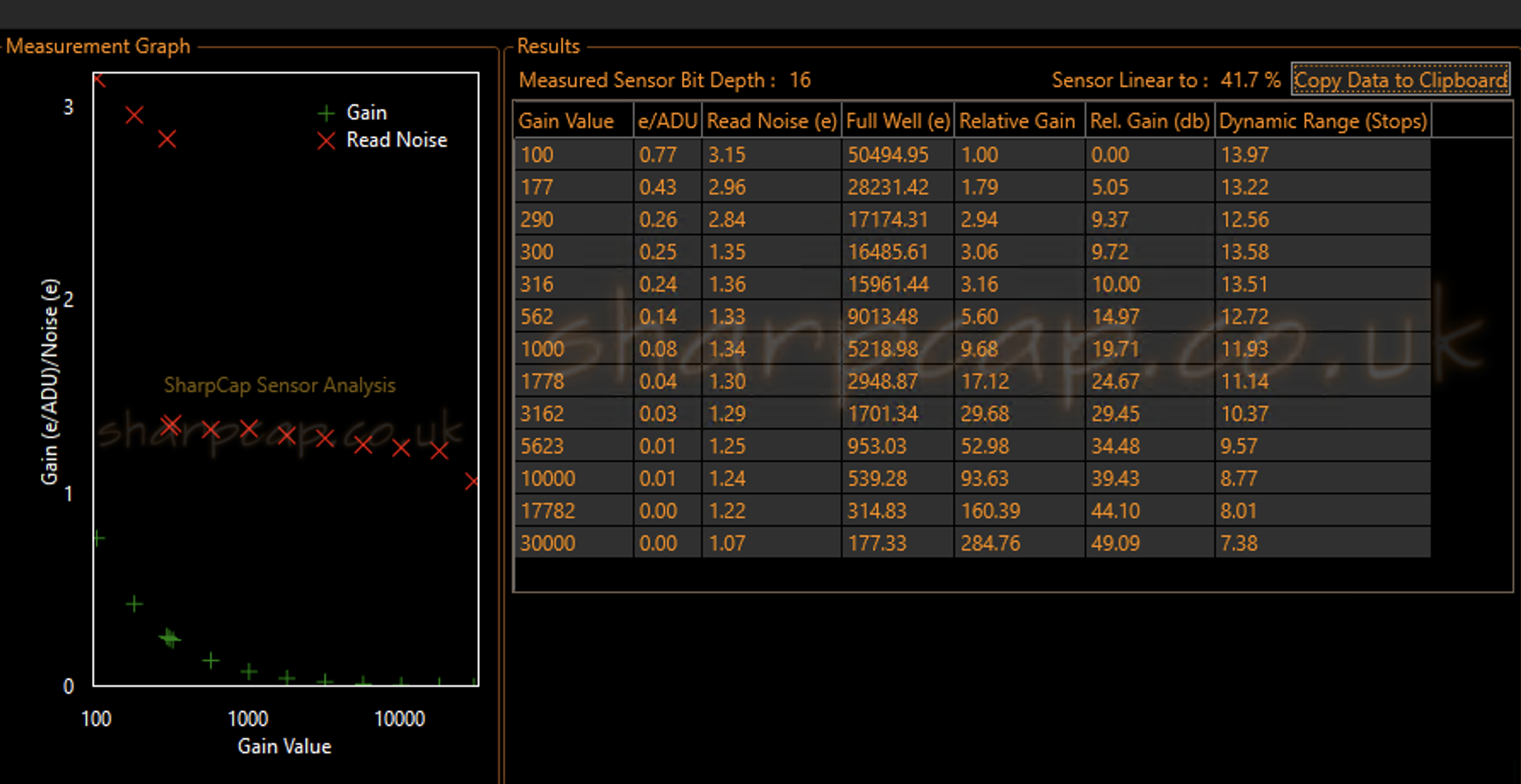This screenshot has height=784, width=1521.
Task: Click relative gain value 17.12
Action: [x=1020, y=381]
